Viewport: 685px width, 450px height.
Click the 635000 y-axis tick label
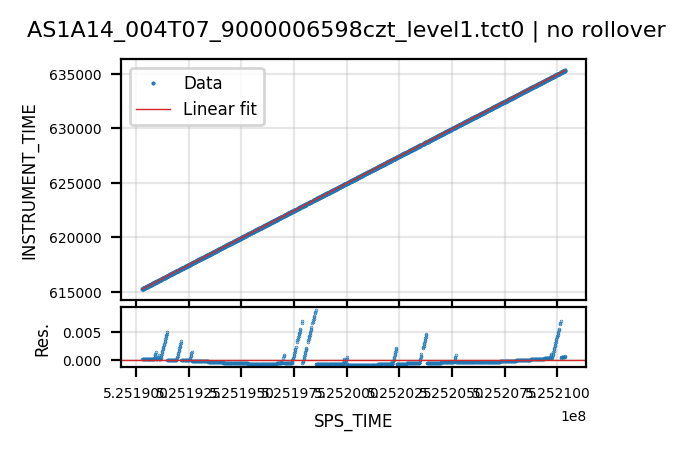tap(75, 75)
